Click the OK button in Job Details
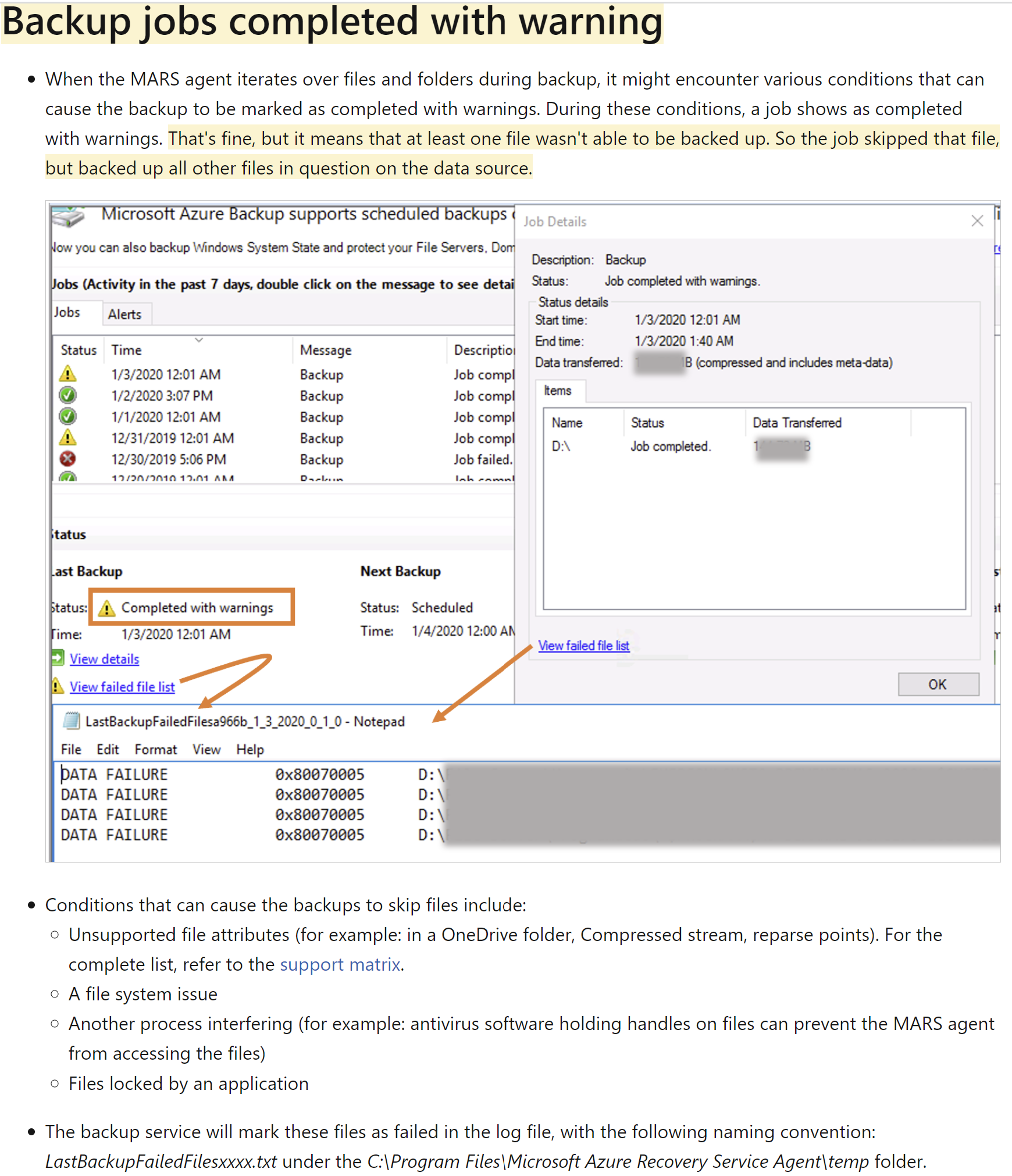1012x1176 pixels. (x=938, y=684)
